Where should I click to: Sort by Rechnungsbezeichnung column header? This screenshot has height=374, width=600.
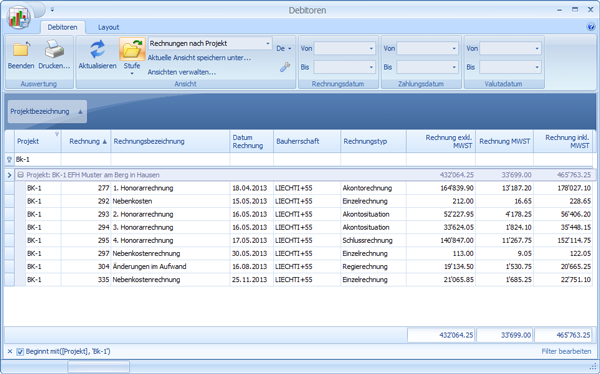click(170, 141)
